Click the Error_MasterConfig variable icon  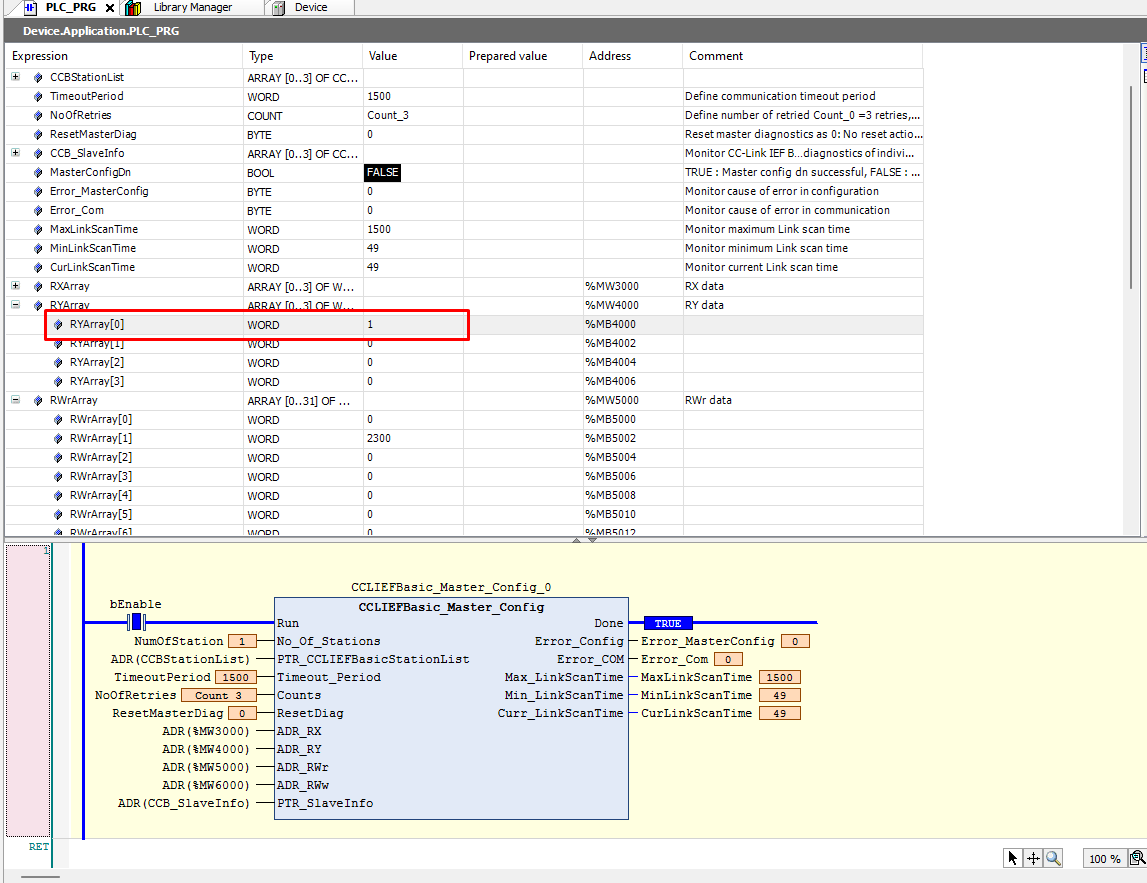coord(38,192)
